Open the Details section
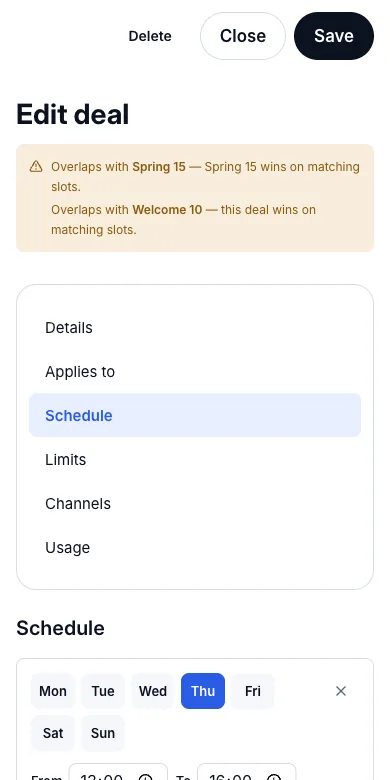 195,328
